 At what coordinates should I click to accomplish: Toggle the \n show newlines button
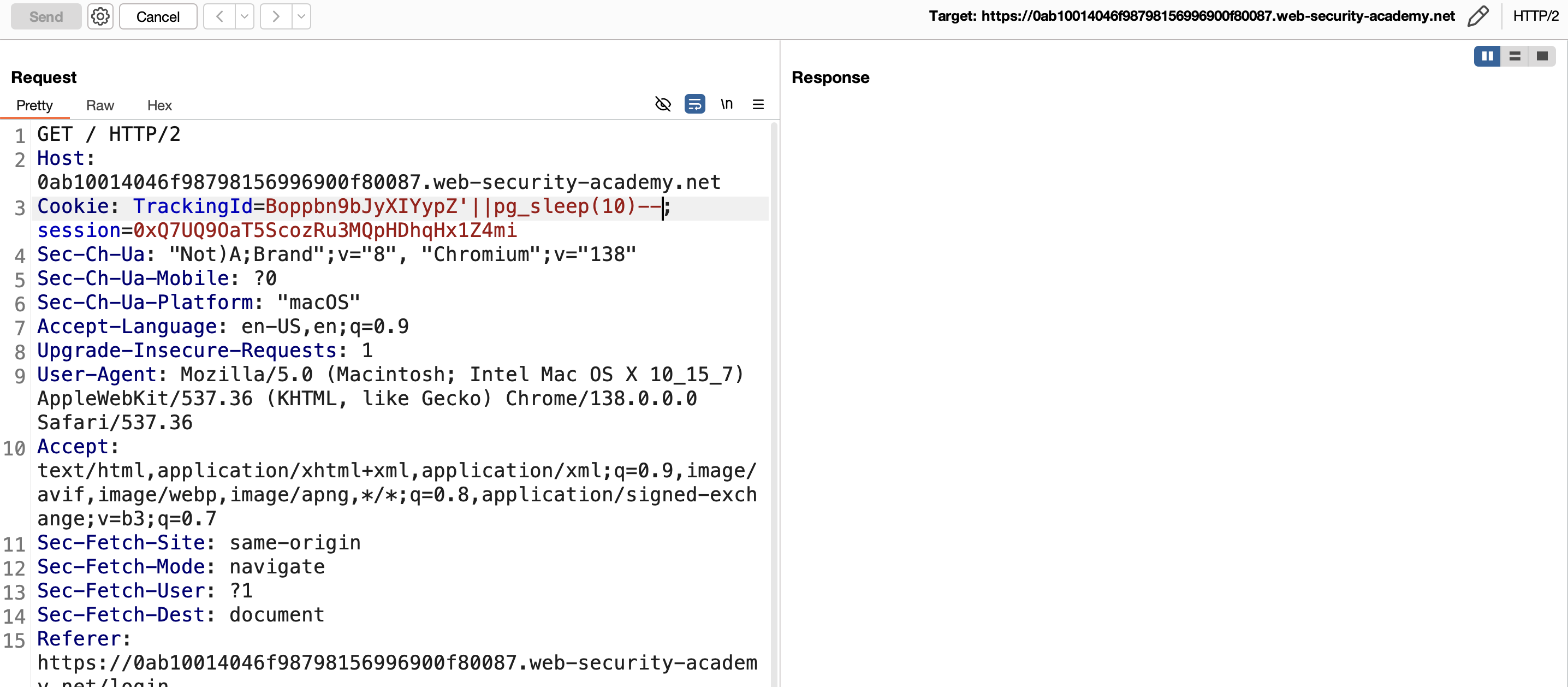pyautogui.click(x=727, y=104)
